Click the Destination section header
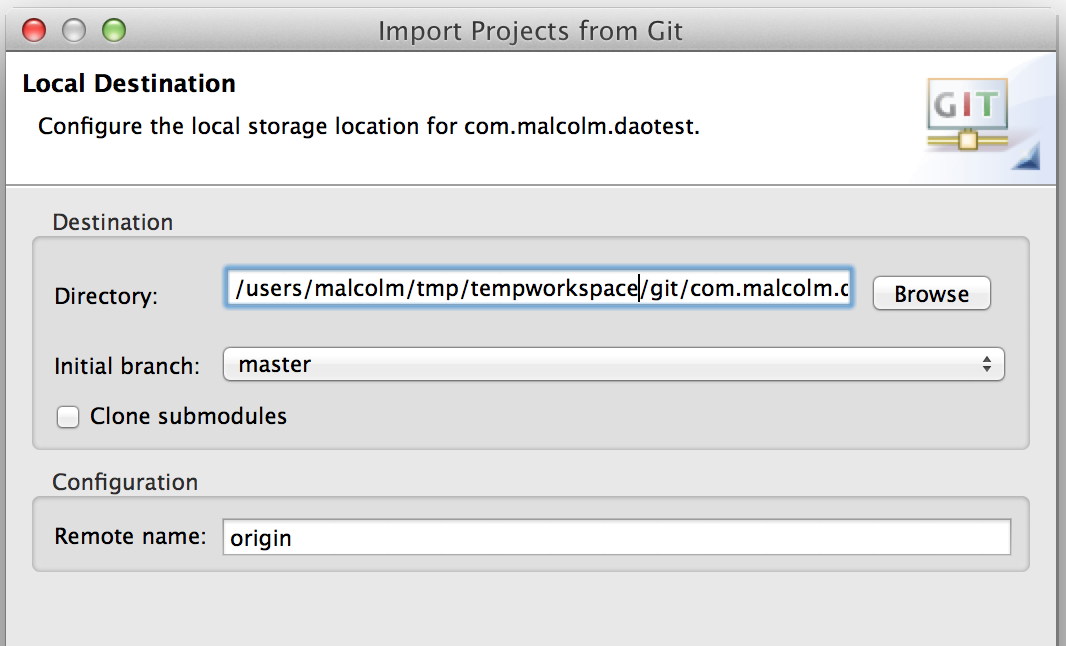 113,222
